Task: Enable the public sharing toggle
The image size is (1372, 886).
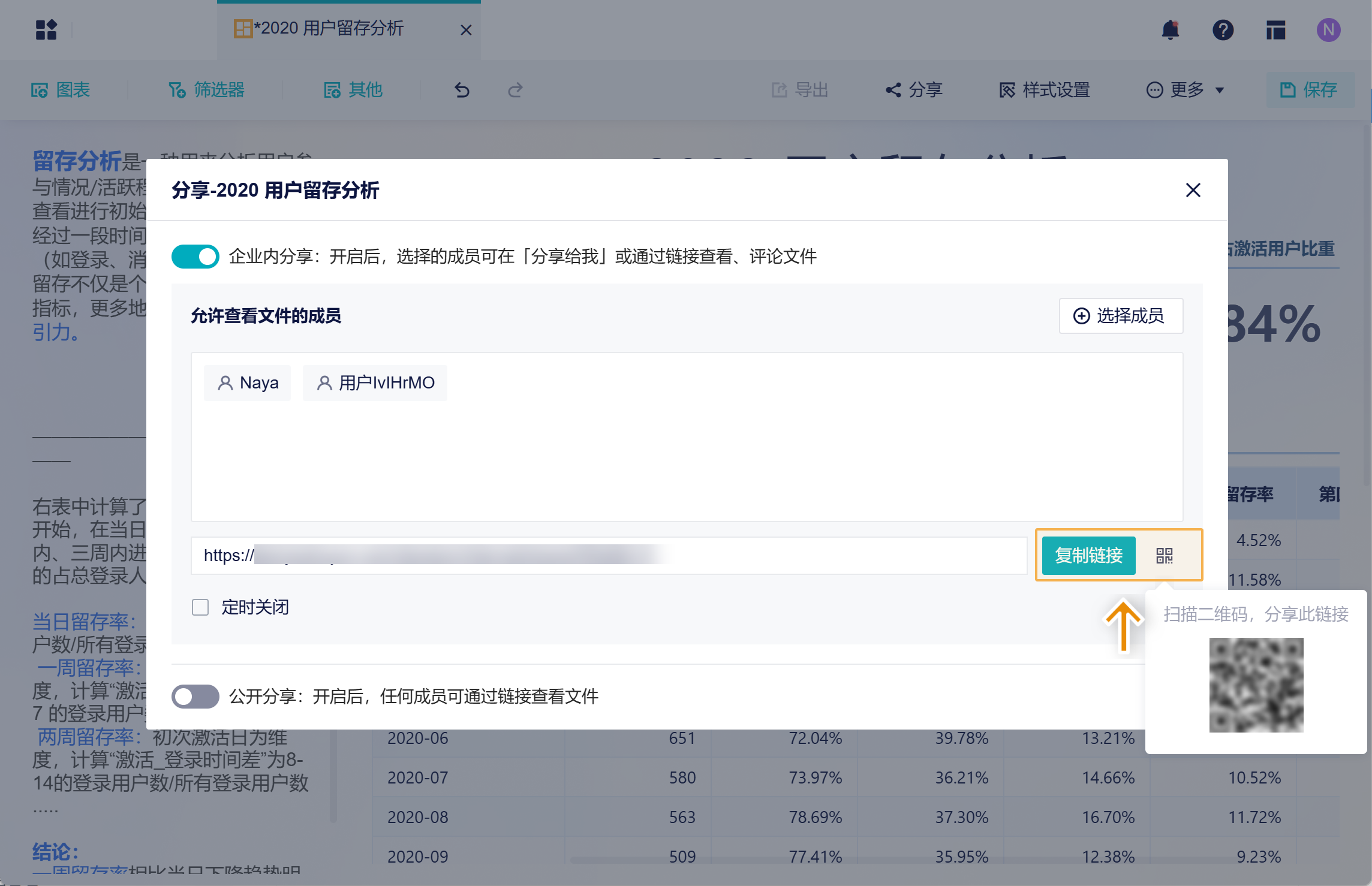Action: pyautogui.click(x=195, y=697)
